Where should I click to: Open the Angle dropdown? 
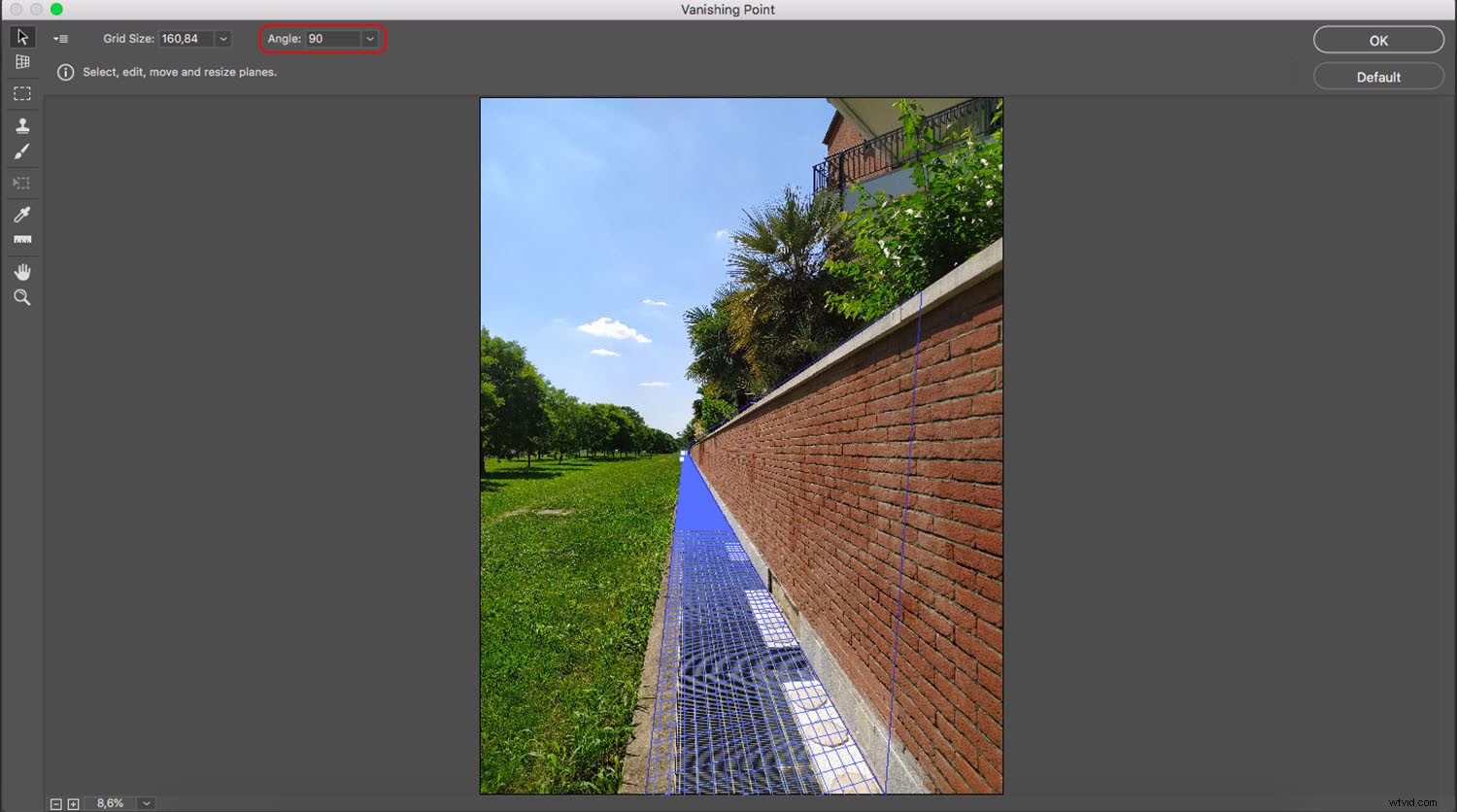pos(369,39)
